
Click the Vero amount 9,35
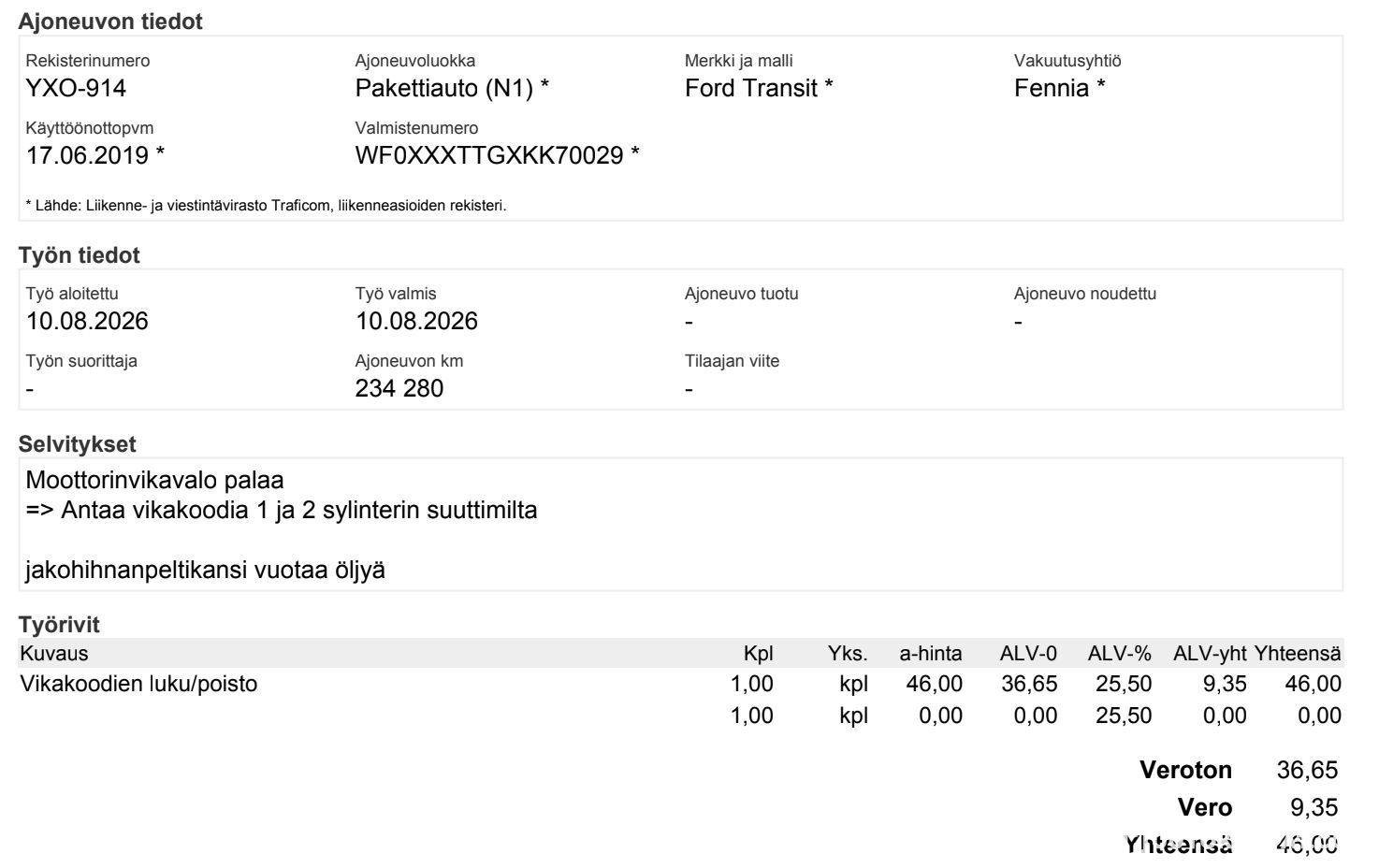[x=1314, y=808]
